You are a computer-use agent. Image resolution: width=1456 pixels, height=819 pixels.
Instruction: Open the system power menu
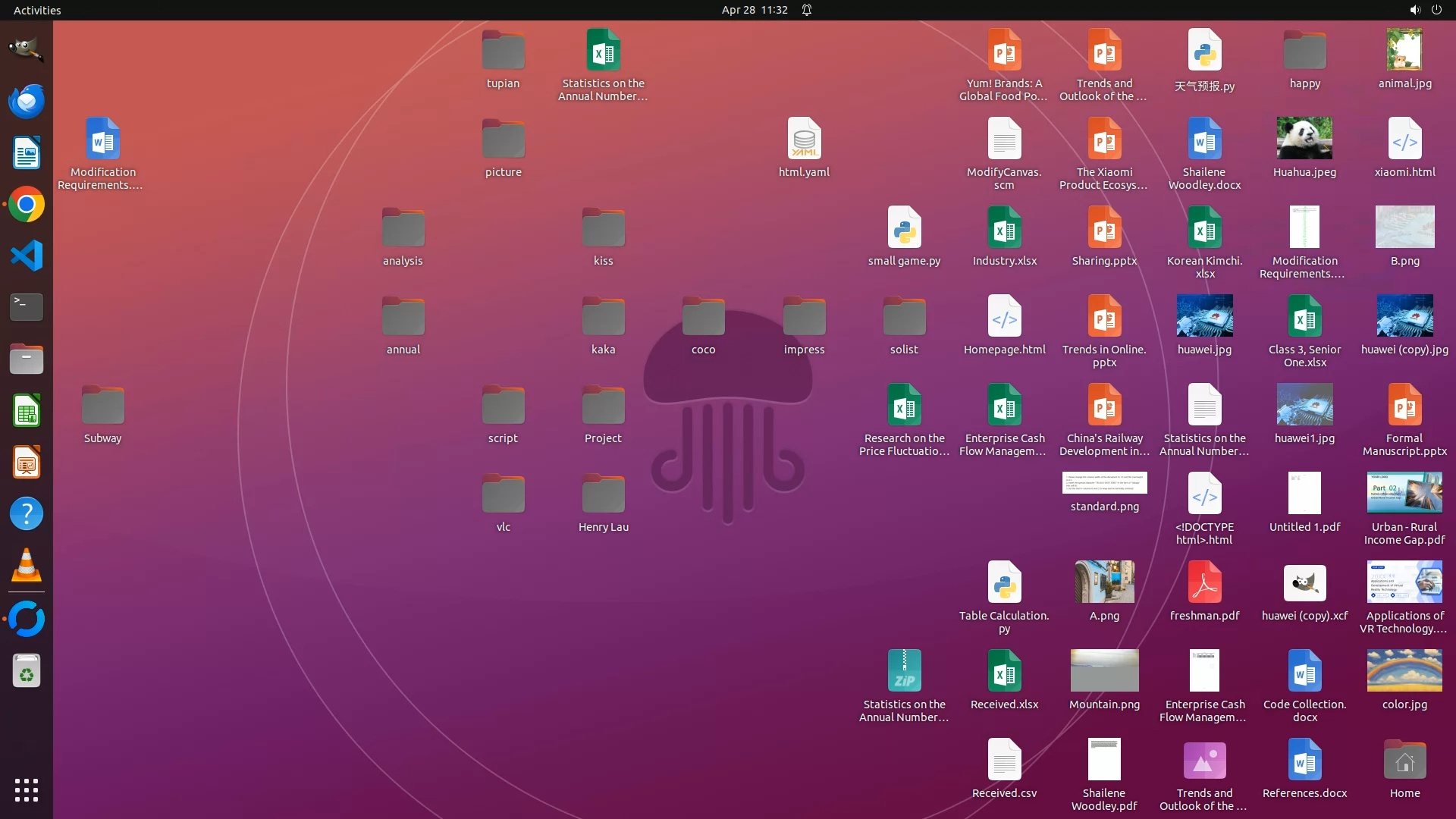point(1436,10)
